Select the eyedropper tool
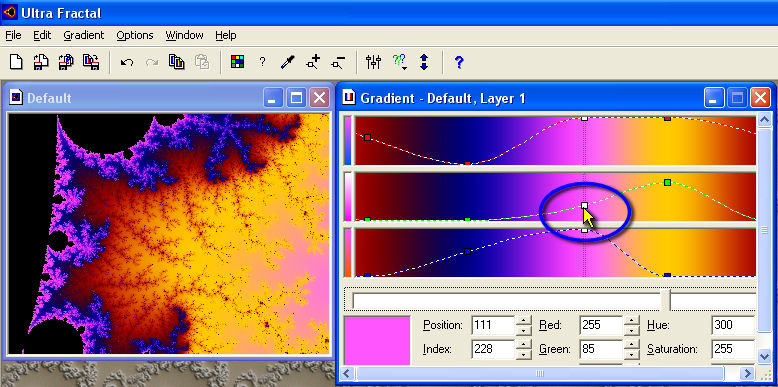This screenshot has width=778, height=387. coord(287,62)
